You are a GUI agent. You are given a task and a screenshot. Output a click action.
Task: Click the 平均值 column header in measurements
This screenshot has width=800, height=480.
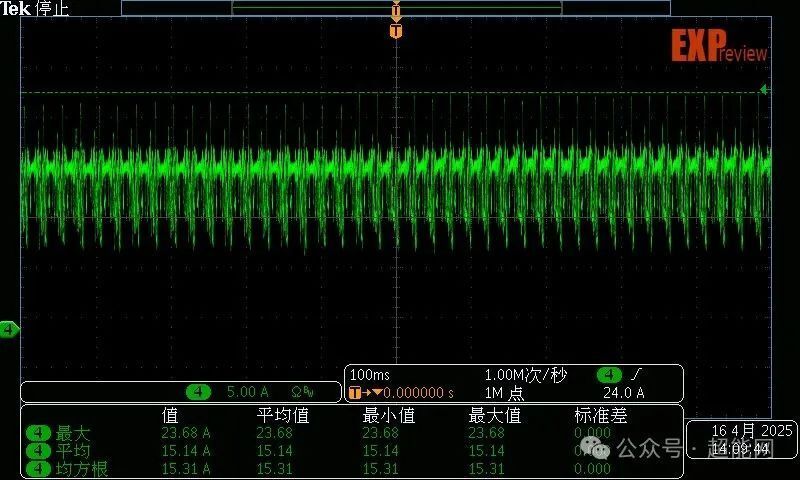(283, 415)
